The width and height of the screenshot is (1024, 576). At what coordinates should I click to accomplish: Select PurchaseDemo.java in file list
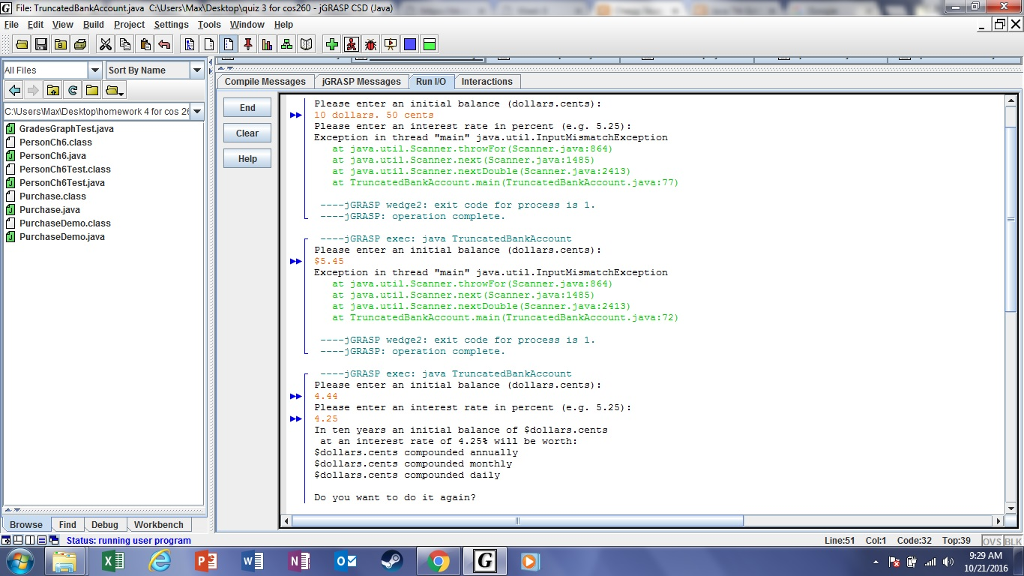(x=56, y=237)
